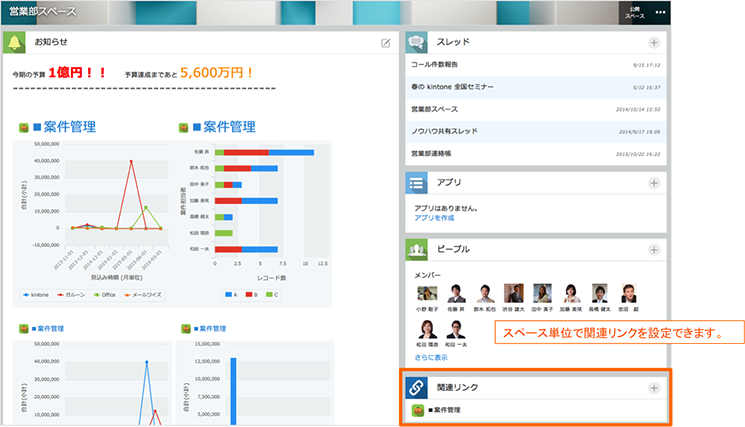This screenshot has width=745, height=427.
Task: Click the 公開スペース label in header
Action: pos(635,13)
